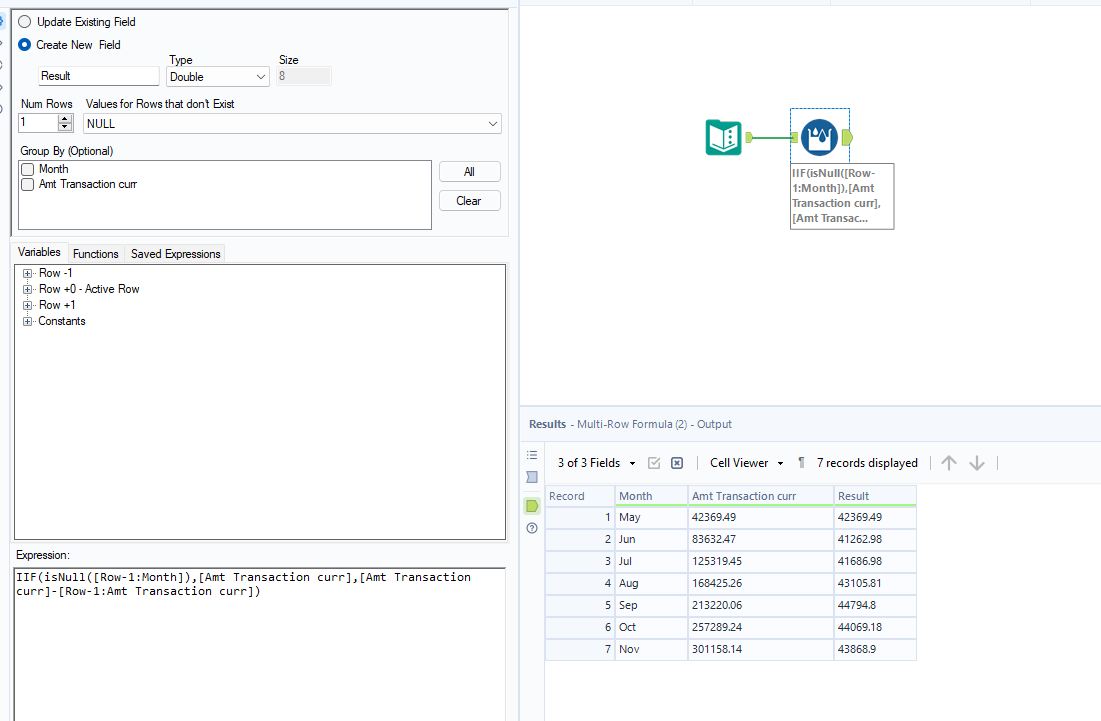Toggle whitespace display with the paragraph icon
Viewport: 1101px width, 721px height.
click(800, 462)
